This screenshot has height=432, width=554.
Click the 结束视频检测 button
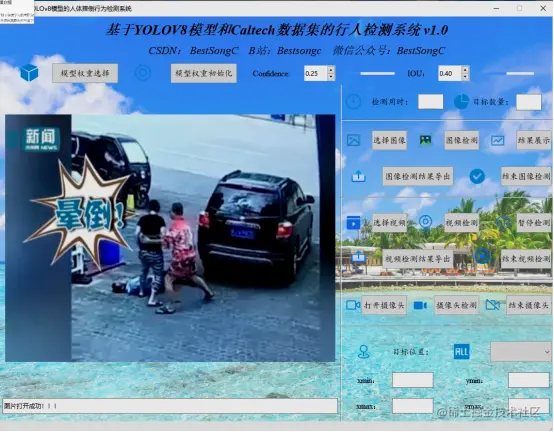526,259
